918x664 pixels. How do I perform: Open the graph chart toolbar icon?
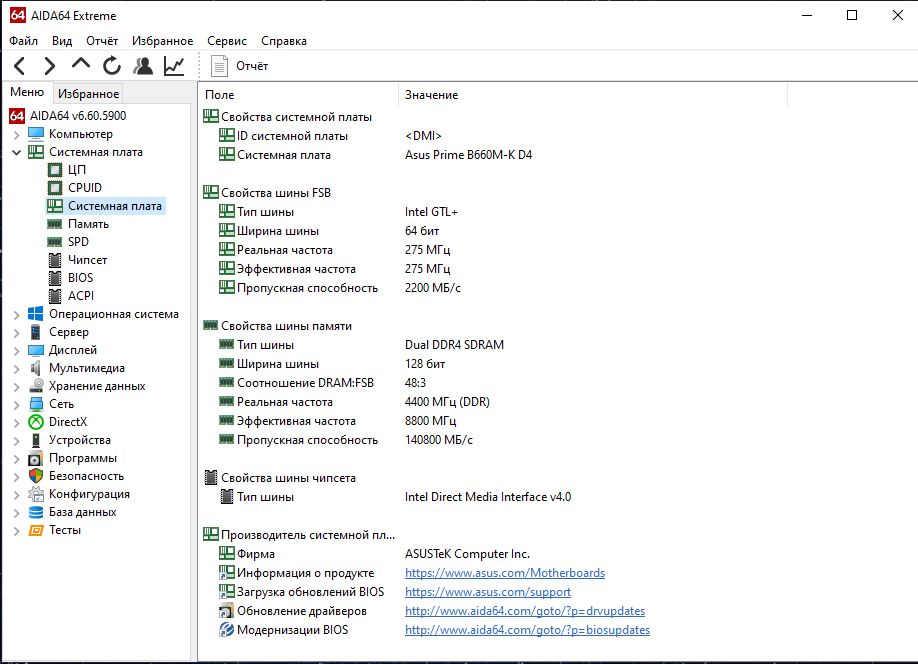click(174, 66)
